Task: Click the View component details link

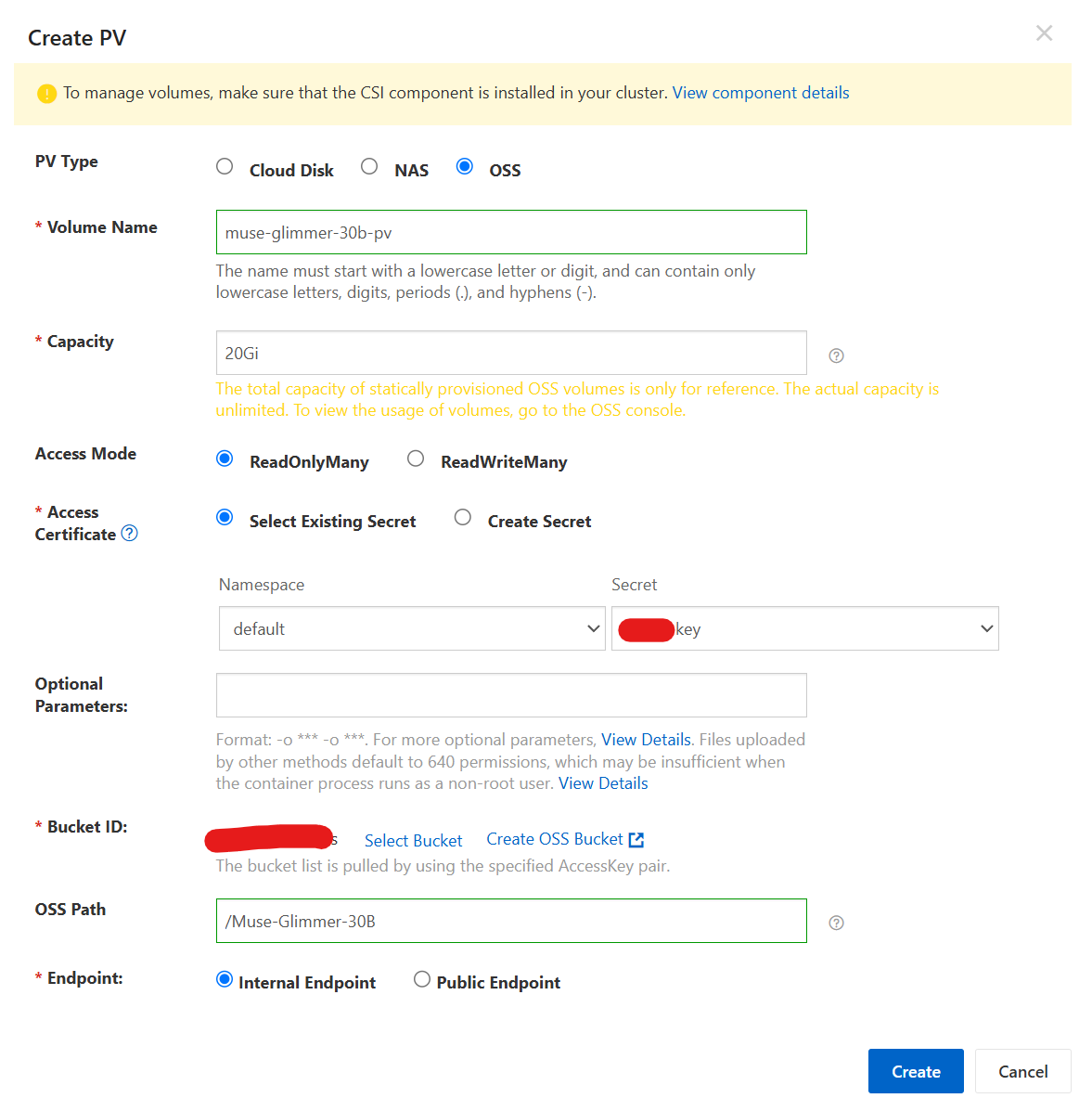Action: click(761, 93)
